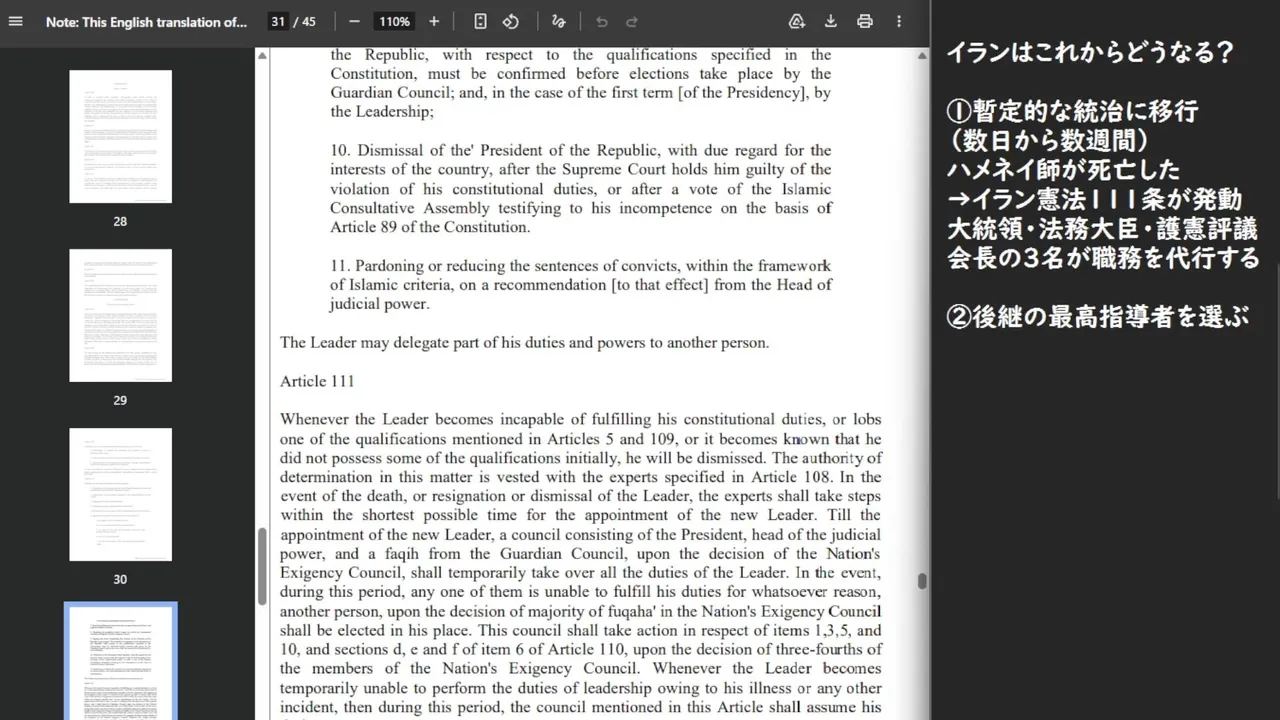Image resolution: width=1280 pixels, height=720 pixels.
Task: Open page 28 thumbnail
Action: 120,137
